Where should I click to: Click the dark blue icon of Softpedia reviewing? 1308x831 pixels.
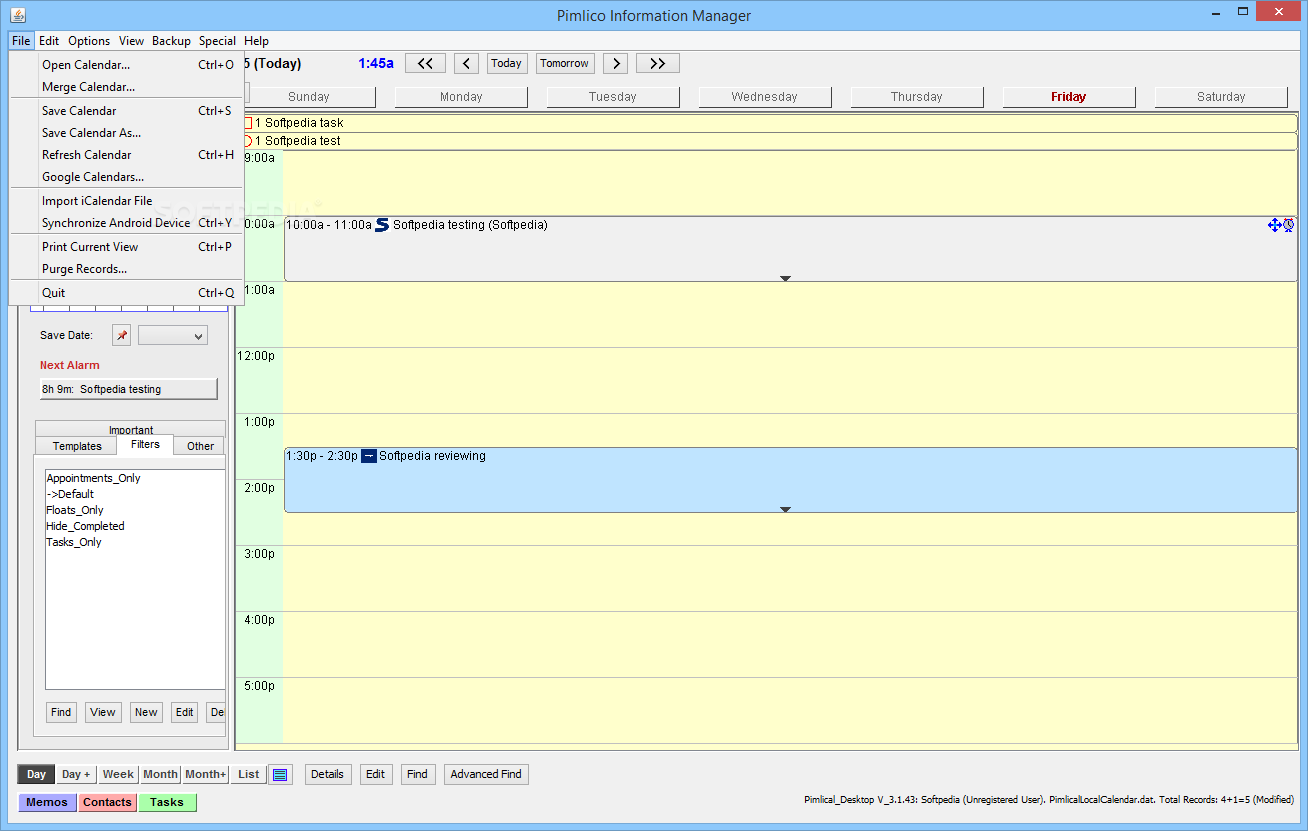coord(369,456)
